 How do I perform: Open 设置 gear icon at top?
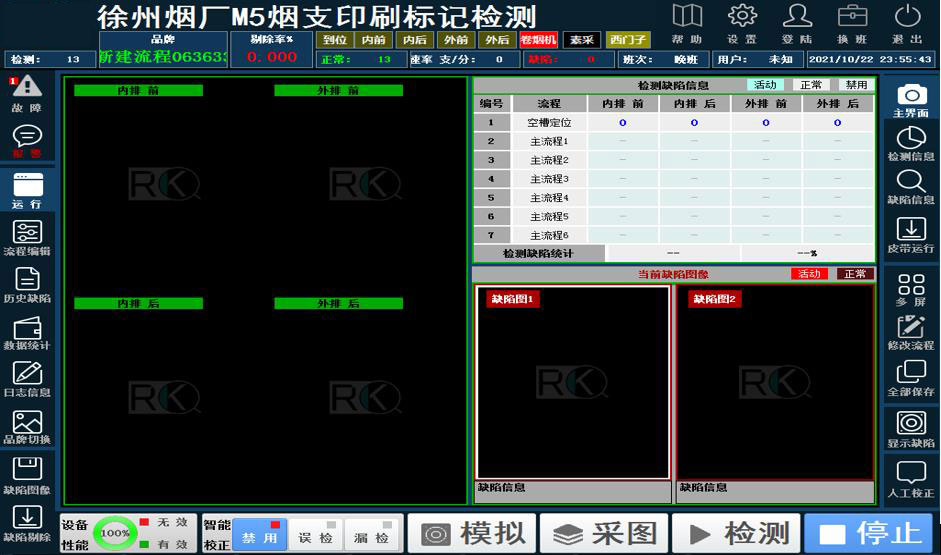point(742,22)
